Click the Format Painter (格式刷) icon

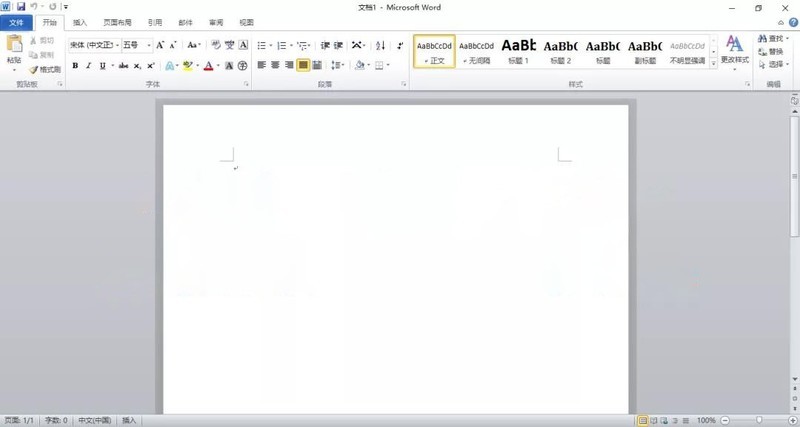pyautogui.click(x=45, y=70)
